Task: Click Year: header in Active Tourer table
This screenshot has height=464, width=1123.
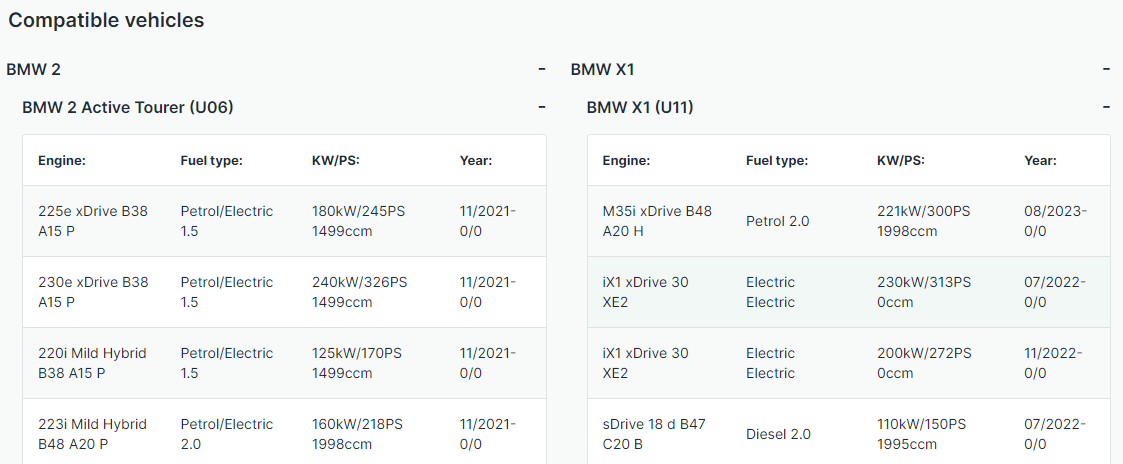Action: click(476, 160)
